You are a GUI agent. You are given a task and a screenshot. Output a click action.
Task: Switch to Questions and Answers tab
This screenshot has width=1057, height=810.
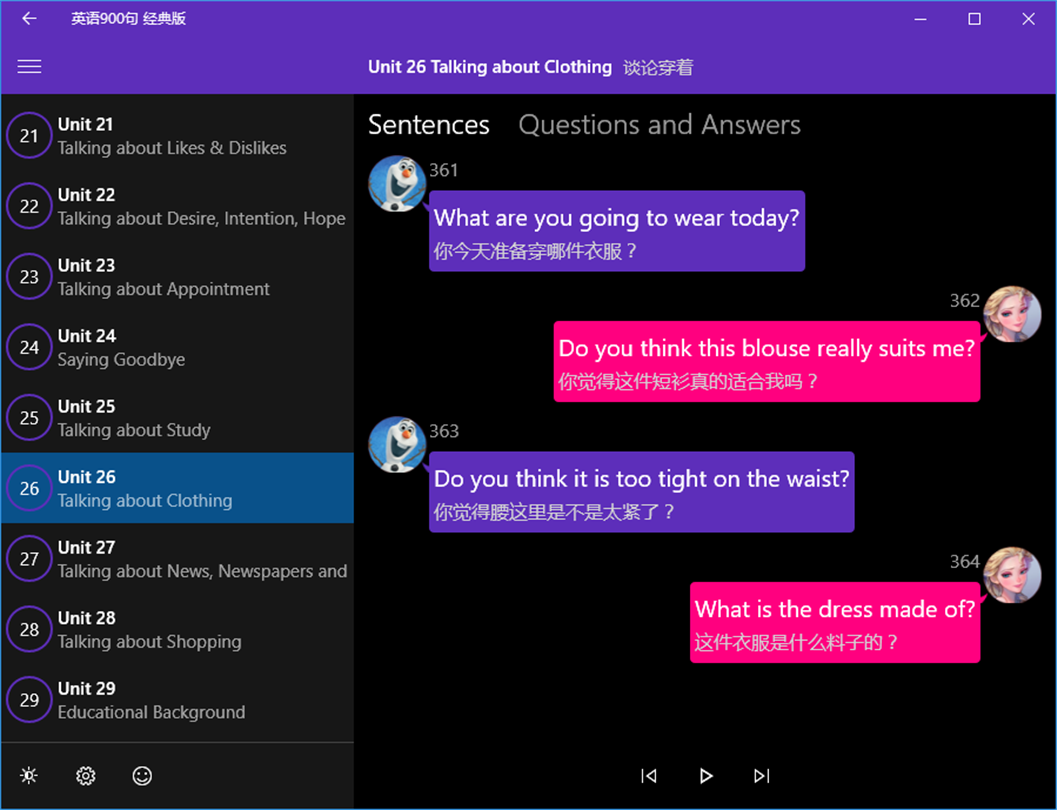point(659,125)
